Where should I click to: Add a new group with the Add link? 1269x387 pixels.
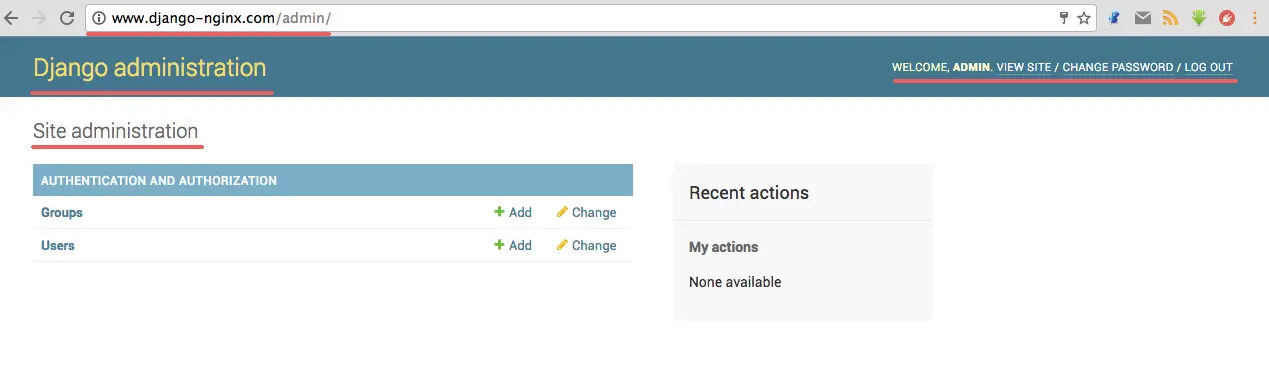[520, 213]
